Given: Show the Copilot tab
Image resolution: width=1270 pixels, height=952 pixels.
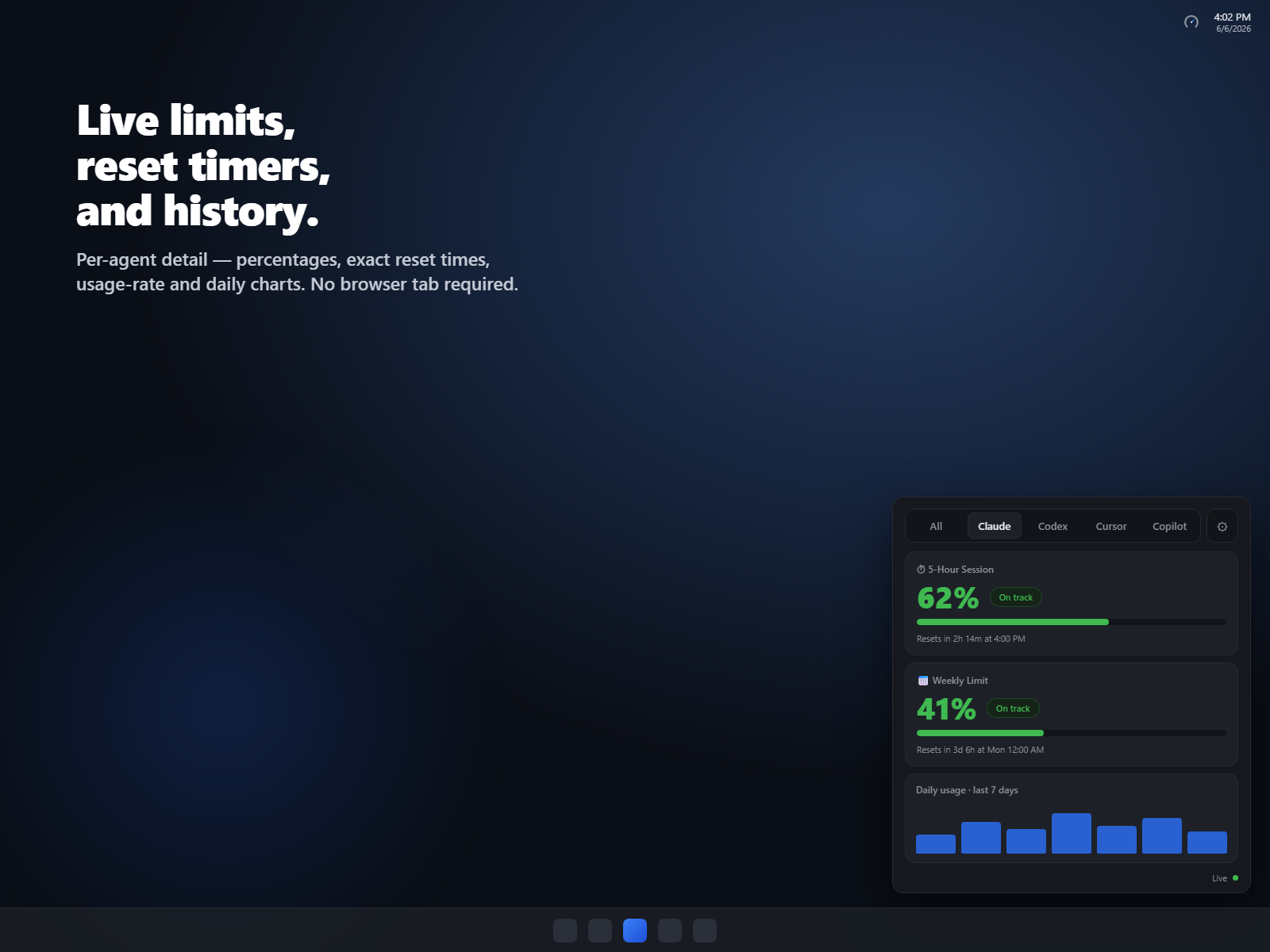Looking at the screenshot, I should (x=1169, y=526).
